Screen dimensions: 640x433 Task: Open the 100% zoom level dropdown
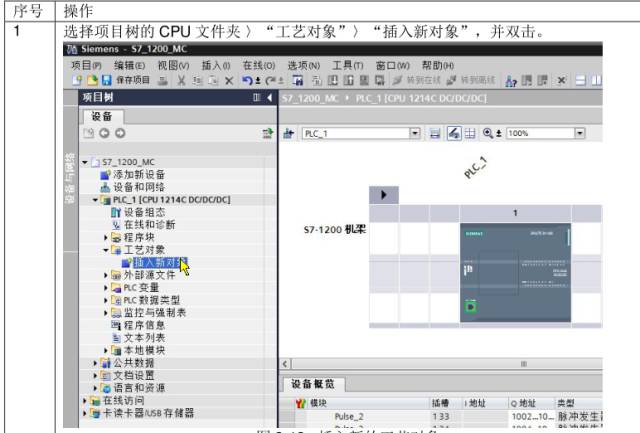click(580, 133)
